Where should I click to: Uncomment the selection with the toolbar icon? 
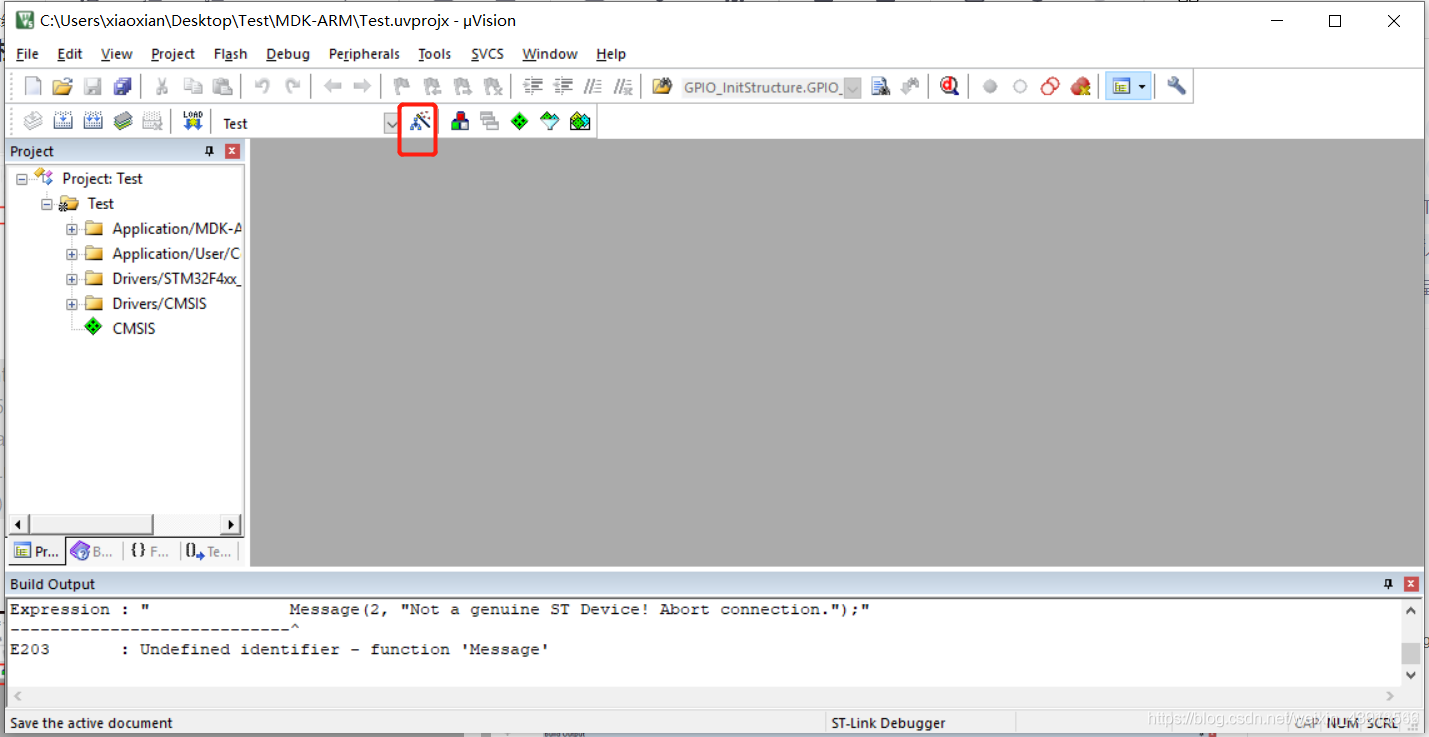click(x=623, y=87)
